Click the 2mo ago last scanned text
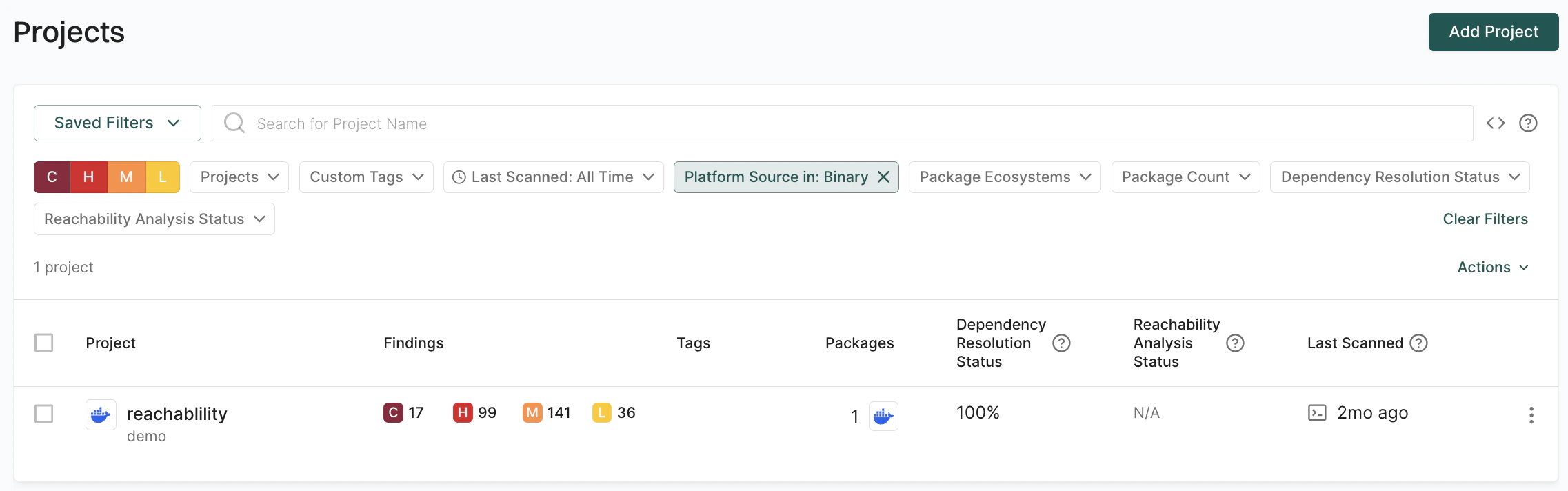1568x491 pixels. coord(1372,412)
